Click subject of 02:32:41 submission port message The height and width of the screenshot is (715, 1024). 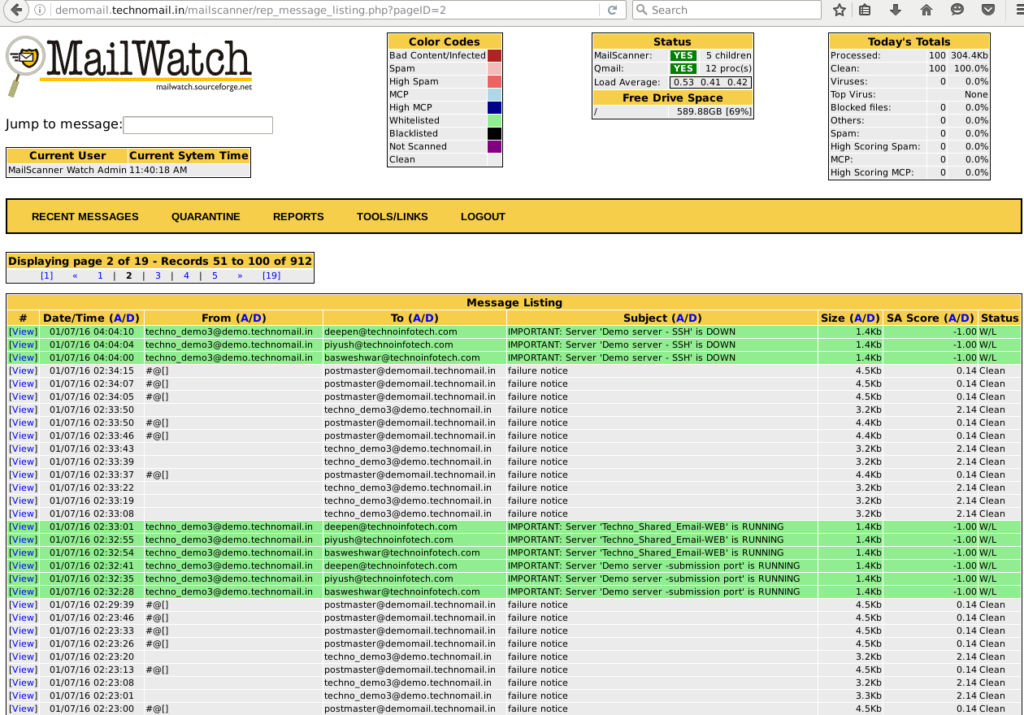(x=654, y=566)
